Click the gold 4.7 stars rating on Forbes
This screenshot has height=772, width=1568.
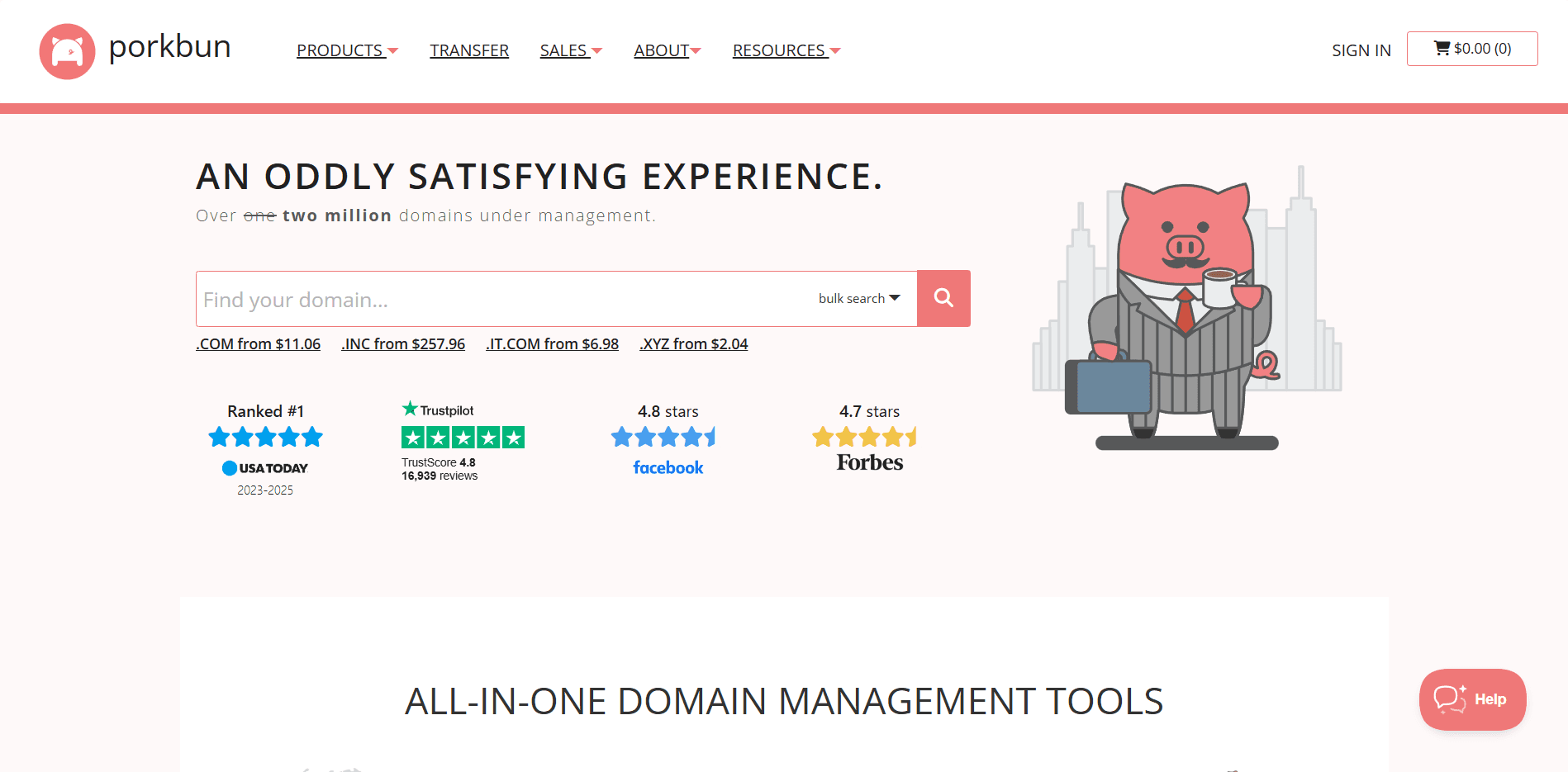[x=865, y=437]
